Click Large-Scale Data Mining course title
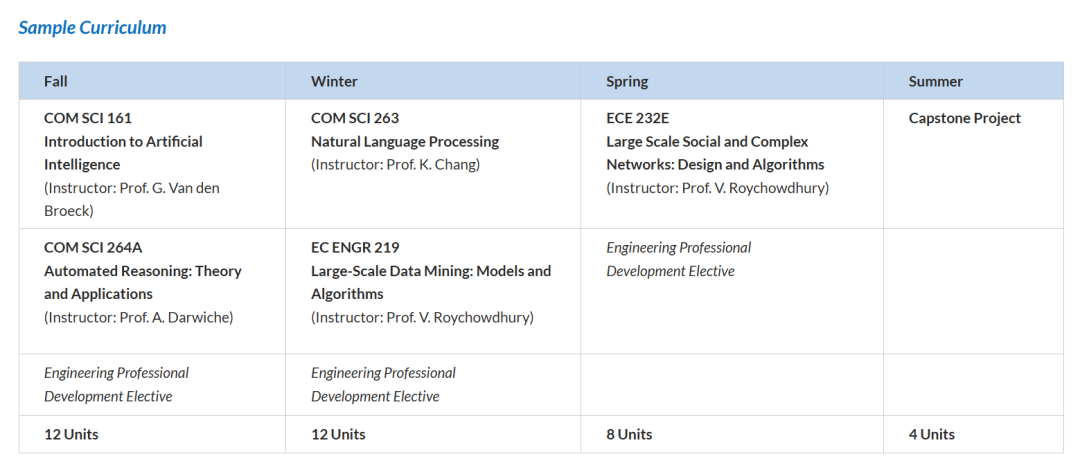This screenshot has height=463, width=1080. point(430,282)
